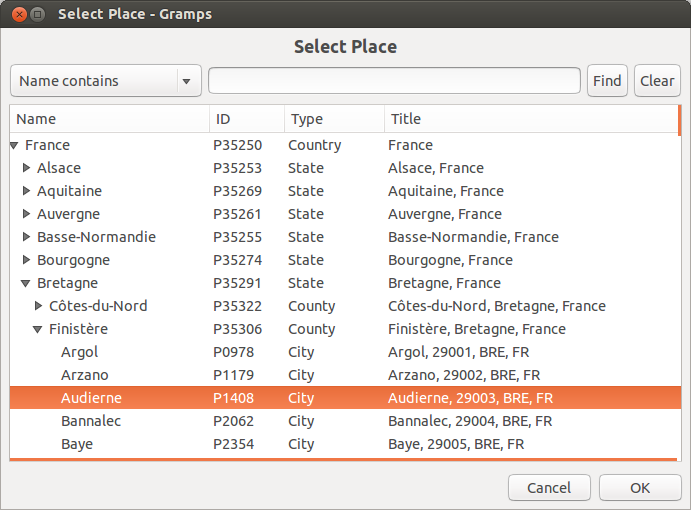Sort by the ID column header
This screenshot has height=510, width=691.
(247, 119)
